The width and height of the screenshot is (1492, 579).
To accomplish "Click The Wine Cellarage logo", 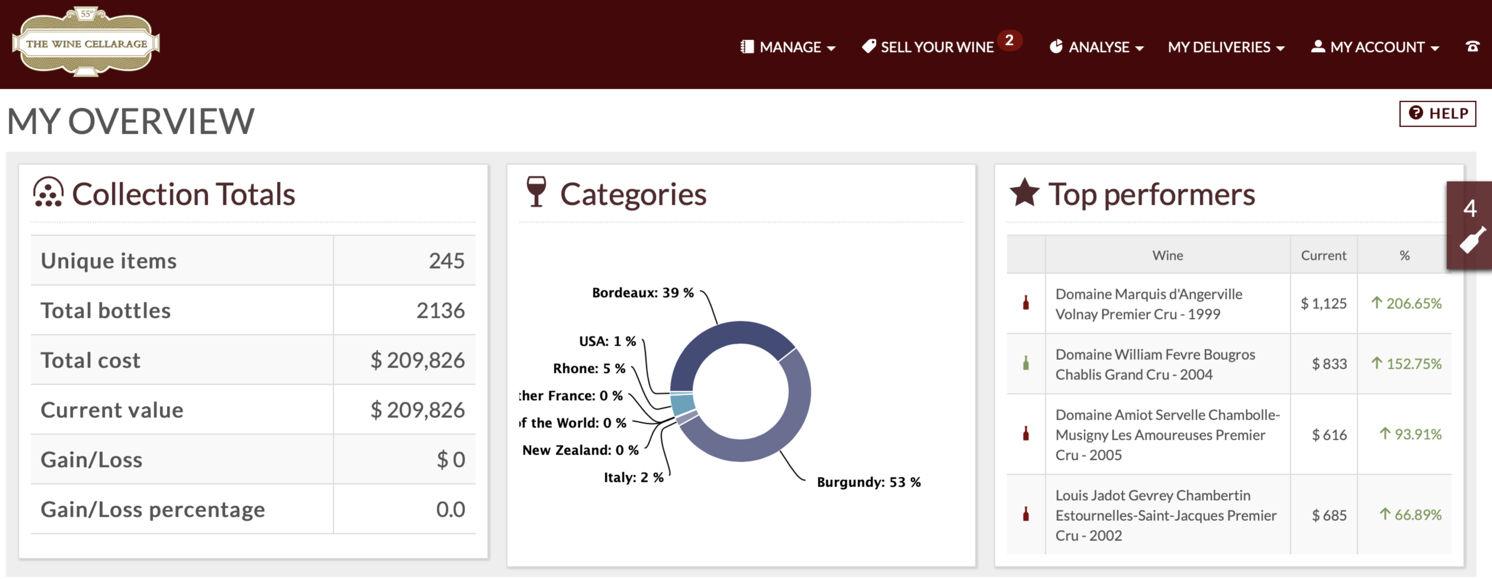I will point(86,42).
